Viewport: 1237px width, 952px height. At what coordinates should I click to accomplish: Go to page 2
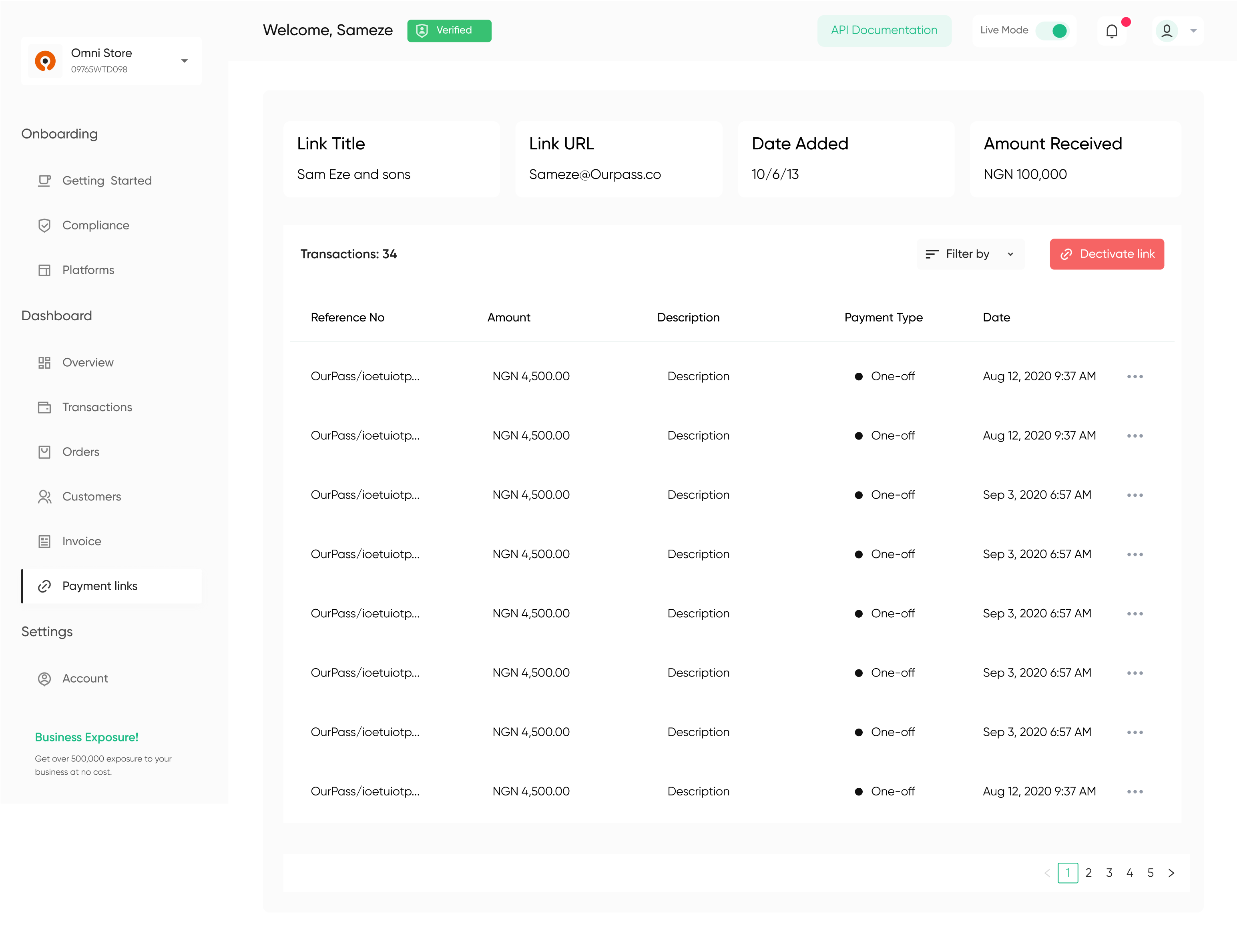pyautogui.click(x=1088, y=873)
